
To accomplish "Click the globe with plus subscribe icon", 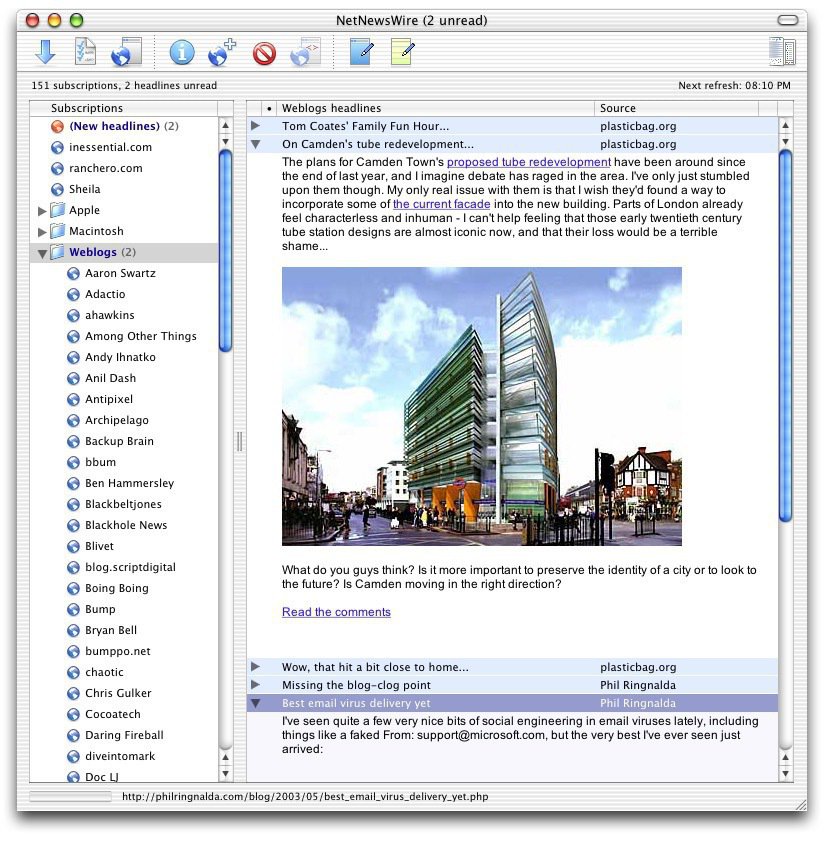I will click(x=222, y=52).
